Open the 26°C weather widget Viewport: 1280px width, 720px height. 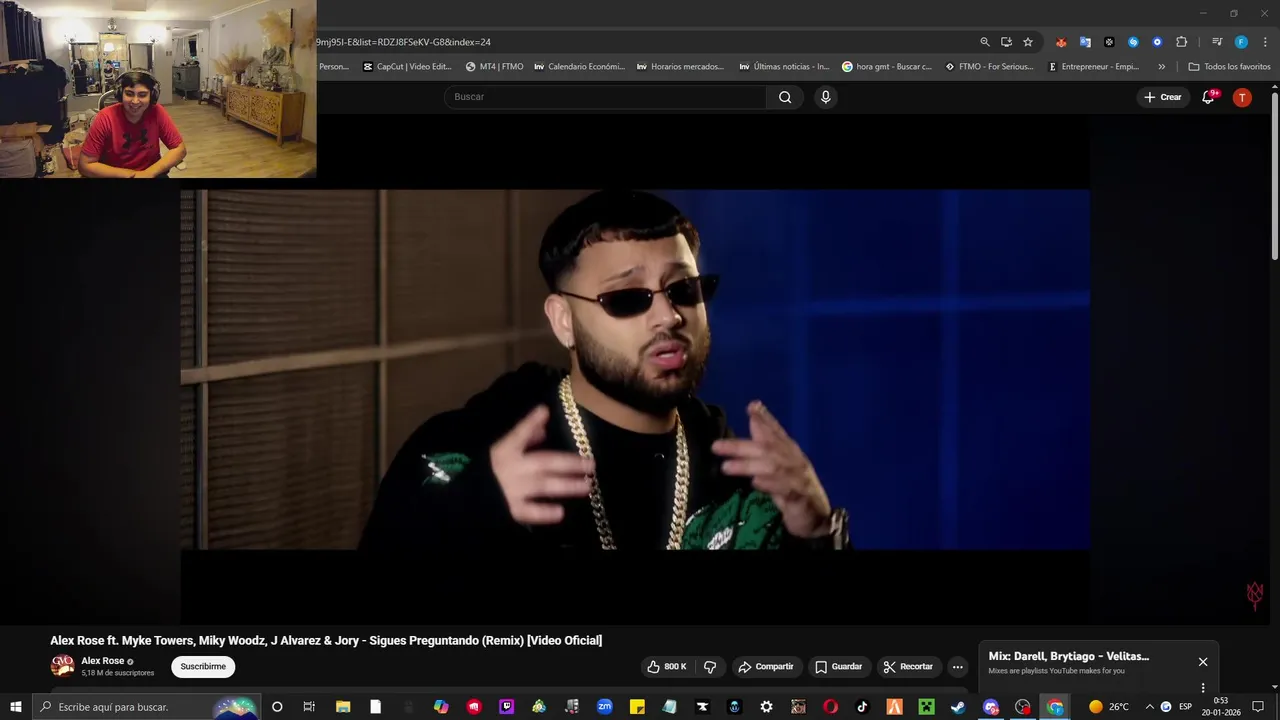pyautogui.click(x=1109, y=707)
